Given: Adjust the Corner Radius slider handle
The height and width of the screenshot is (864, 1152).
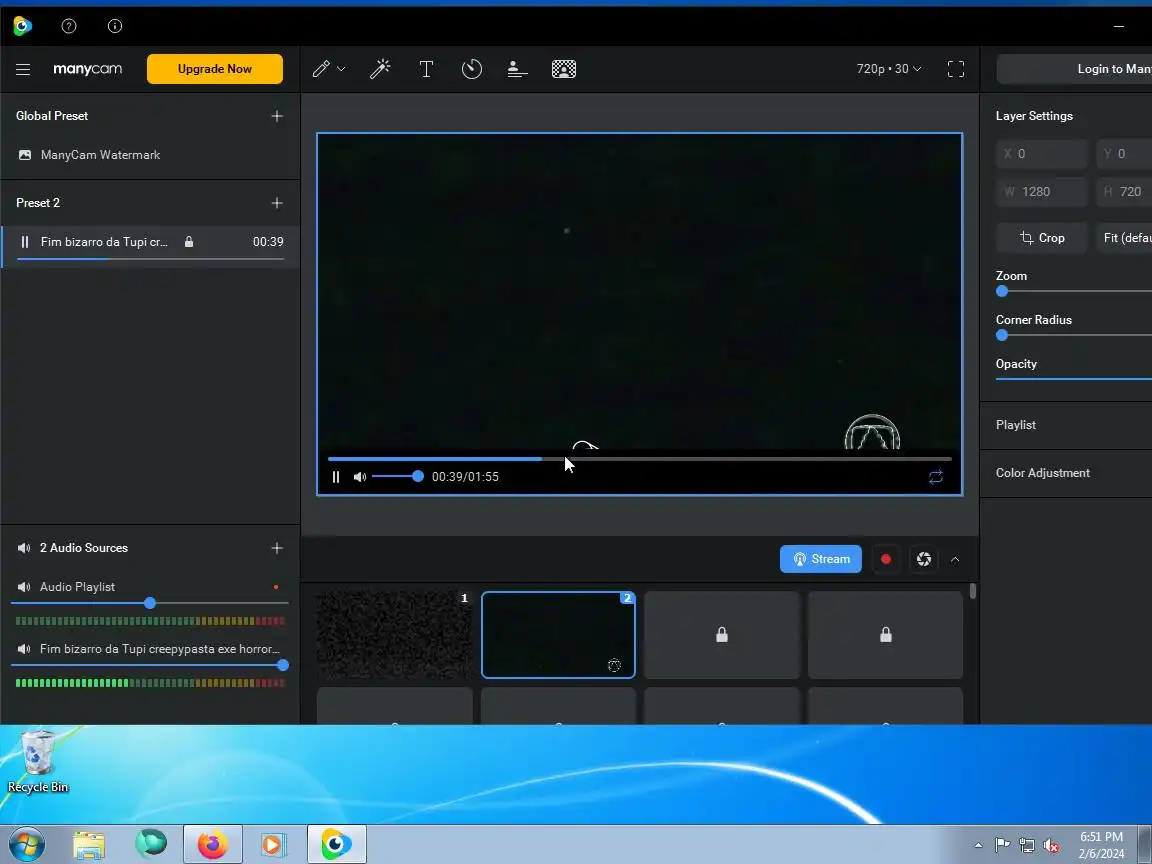Looking at the screenshot, I should [x=1001, y=335].
